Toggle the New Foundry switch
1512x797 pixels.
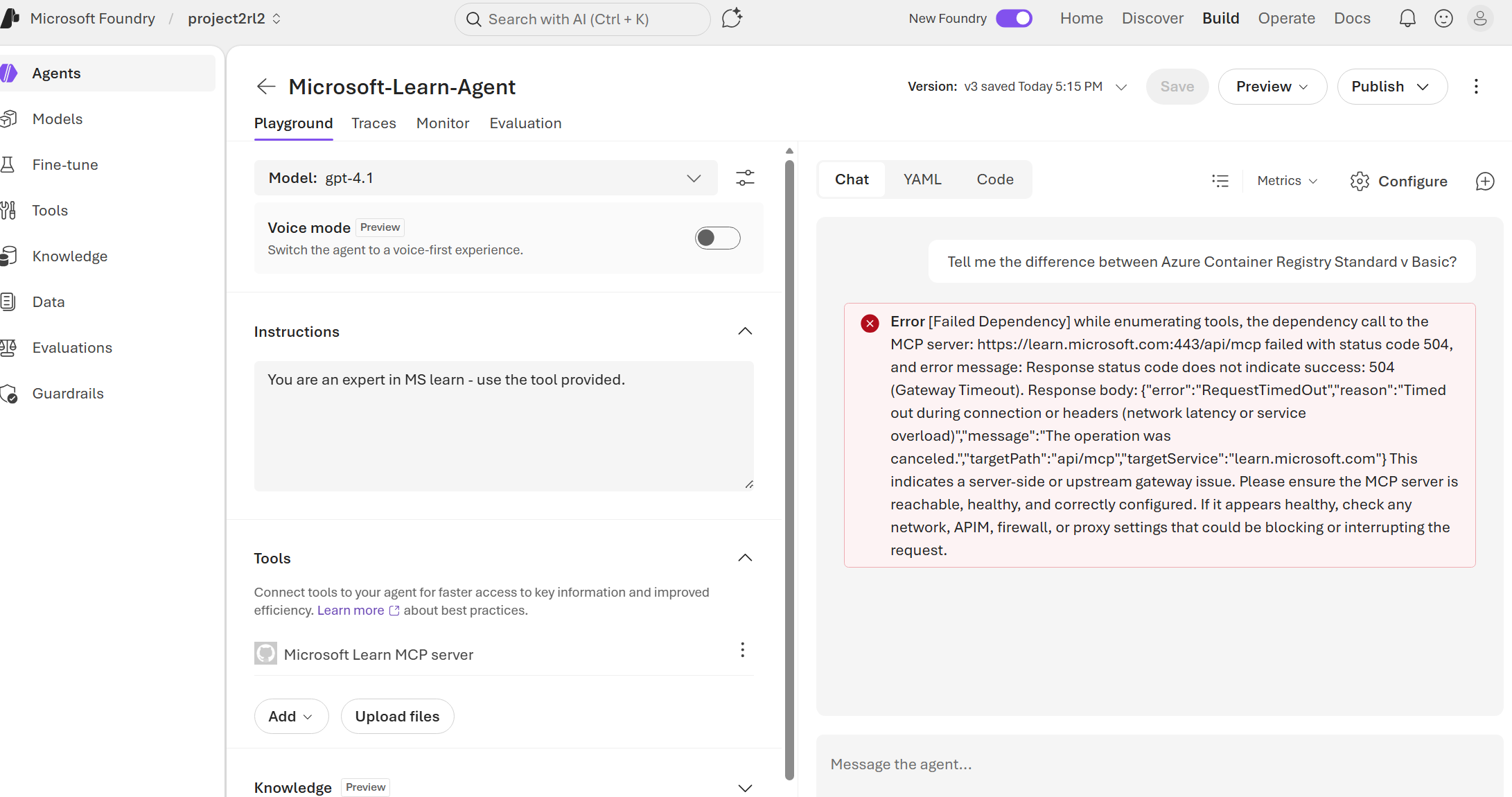pos(1014,19)
